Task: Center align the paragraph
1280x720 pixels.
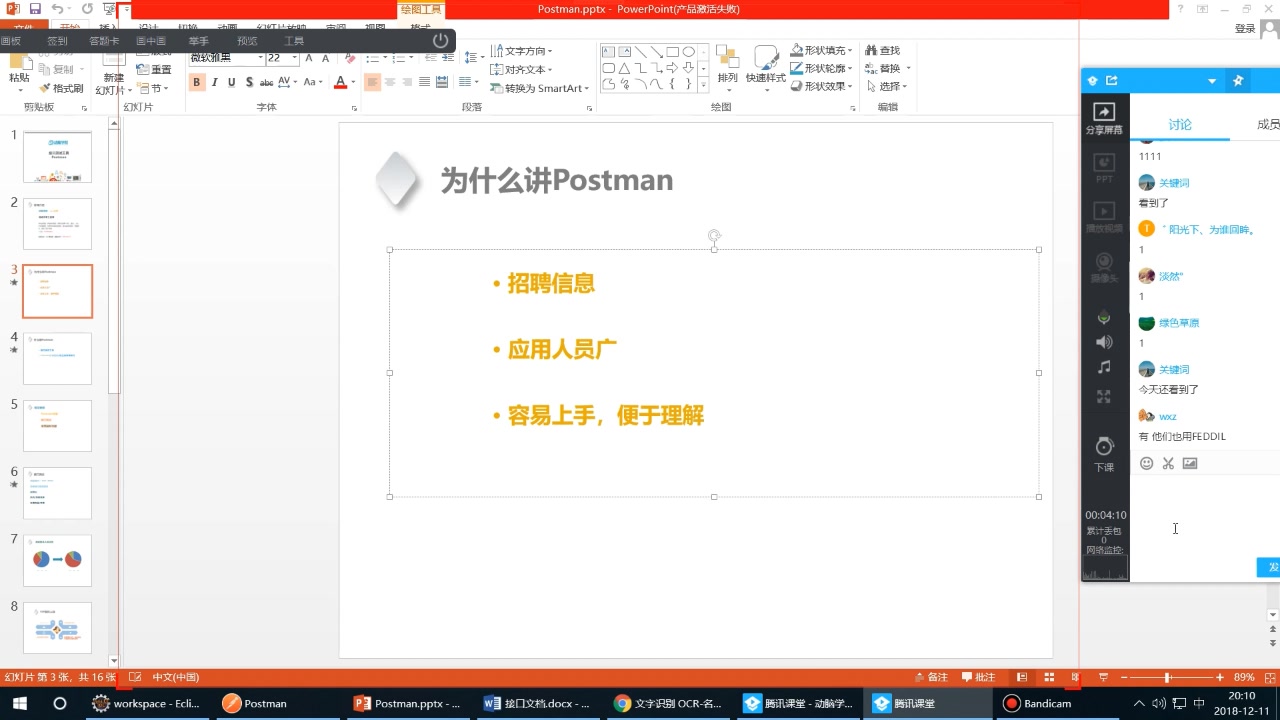Action: [x=390, y=82]
